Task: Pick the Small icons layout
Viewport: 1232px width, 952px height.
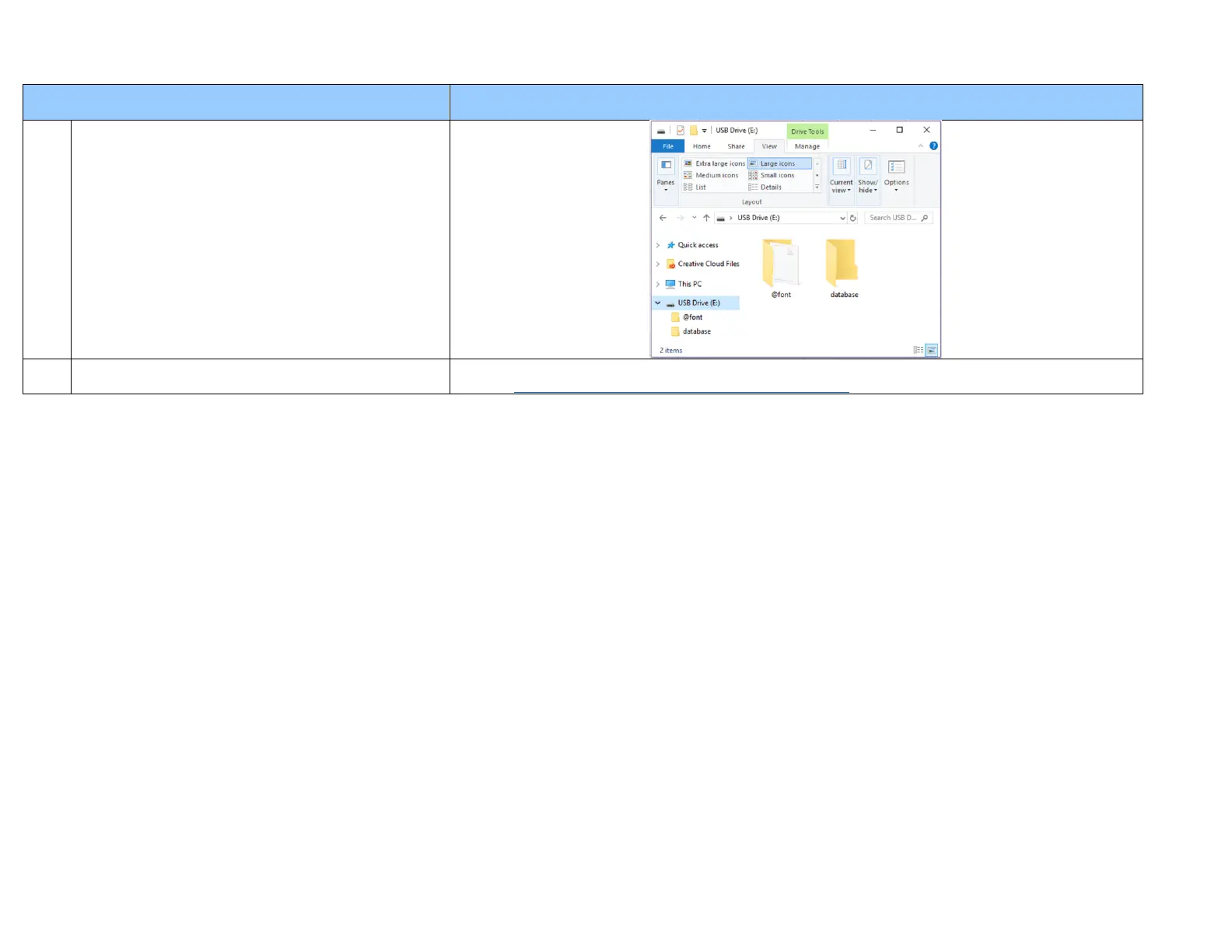Action: (x=772, y=176)
